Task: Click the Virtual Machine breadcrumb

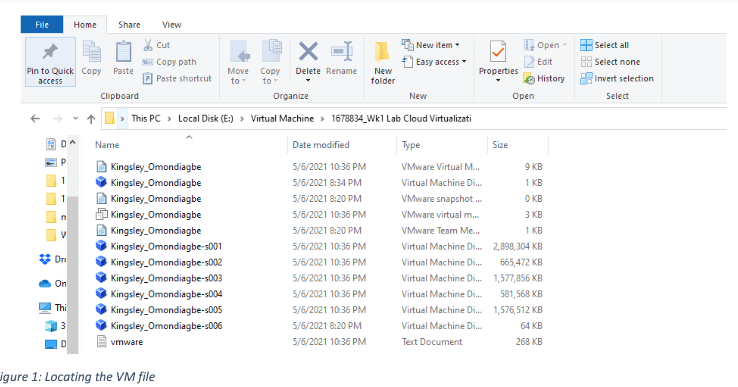Action: [282, 119]
